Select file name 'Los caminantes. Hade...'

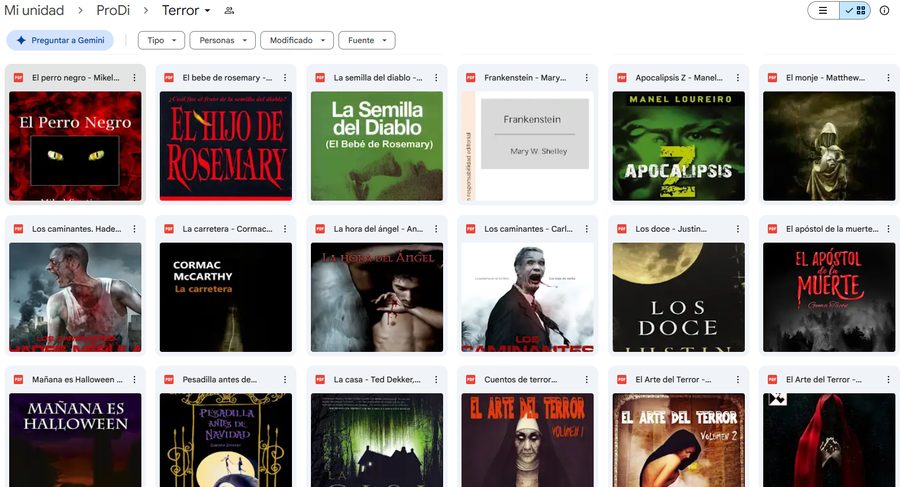click(76, 229)
